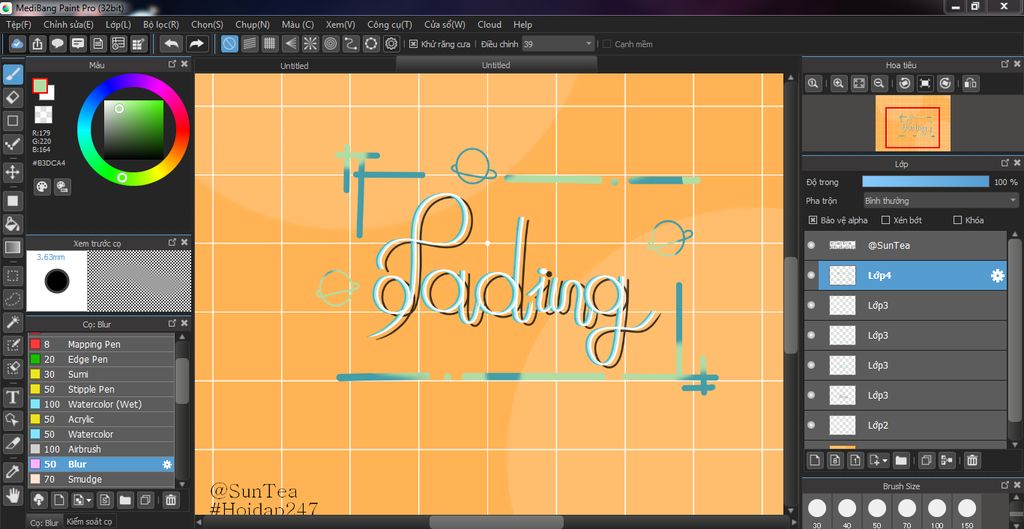Select the Mapping Pen brush

101,344
